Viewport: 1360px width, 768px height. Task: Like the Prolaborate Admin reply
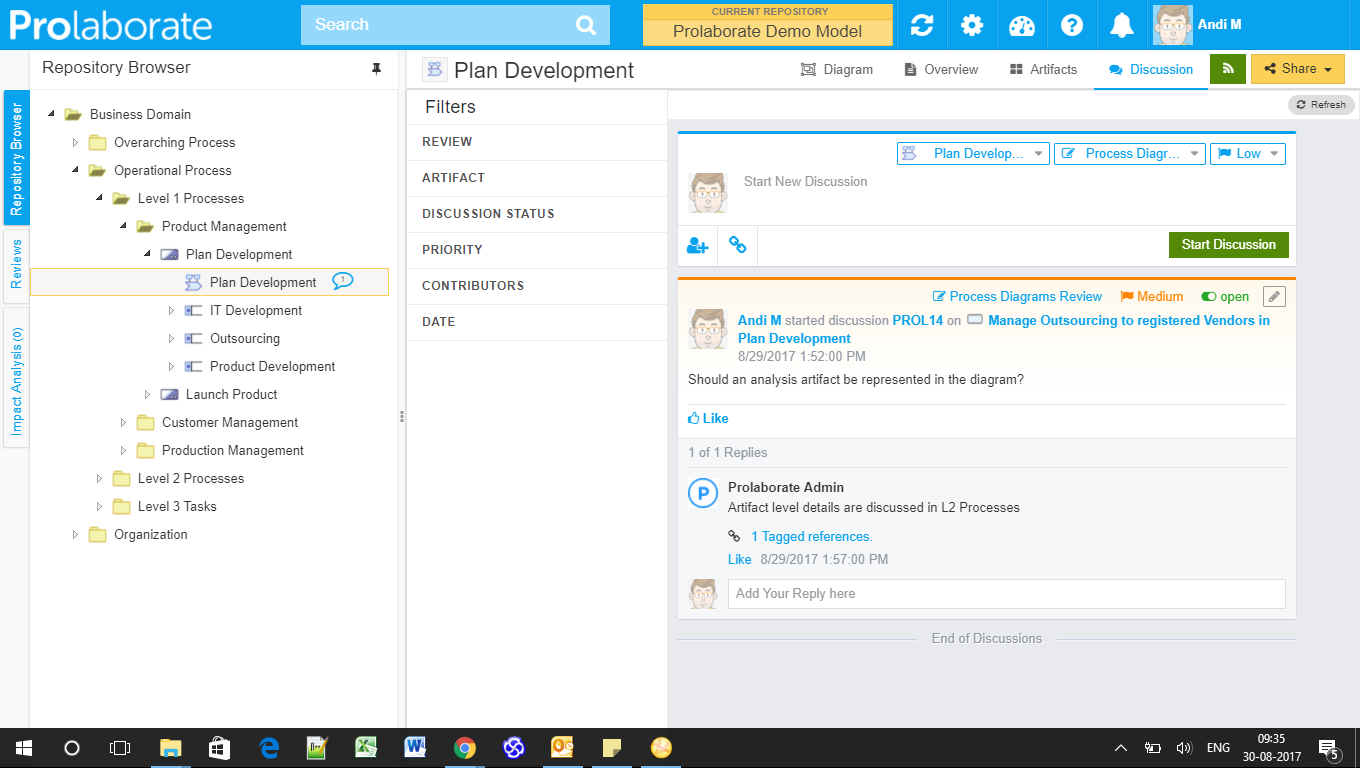click(x=740, y=559)
